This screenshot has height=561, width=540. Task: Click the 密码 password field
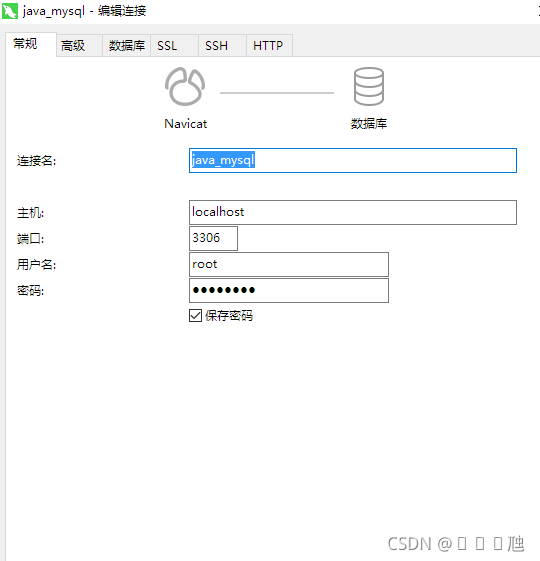pyautogui.click(x=289, y=291)
